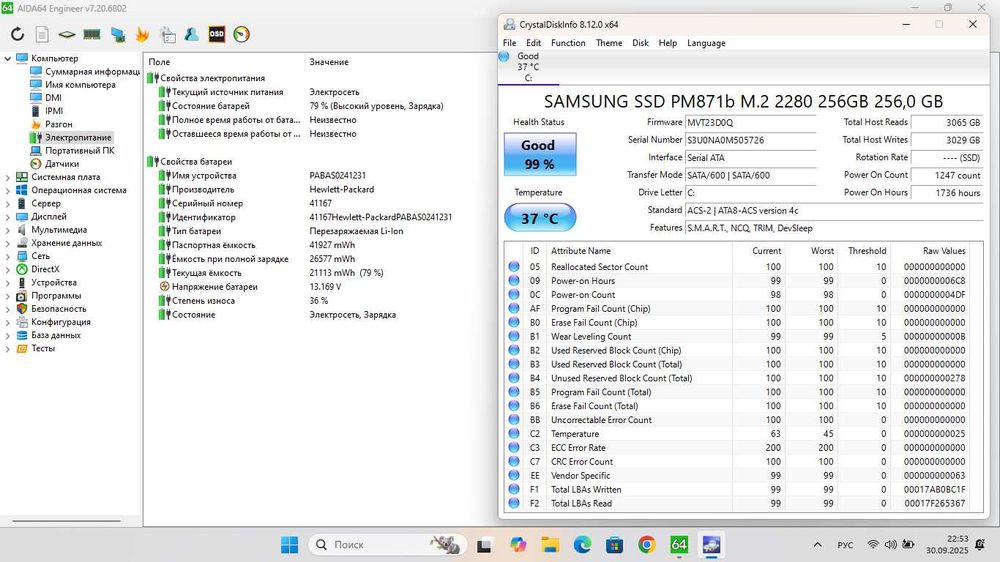The width and height of the screenshot is (1000, 562).
Task: Click the Good 99 % health button
Action: tap(540, 154)
